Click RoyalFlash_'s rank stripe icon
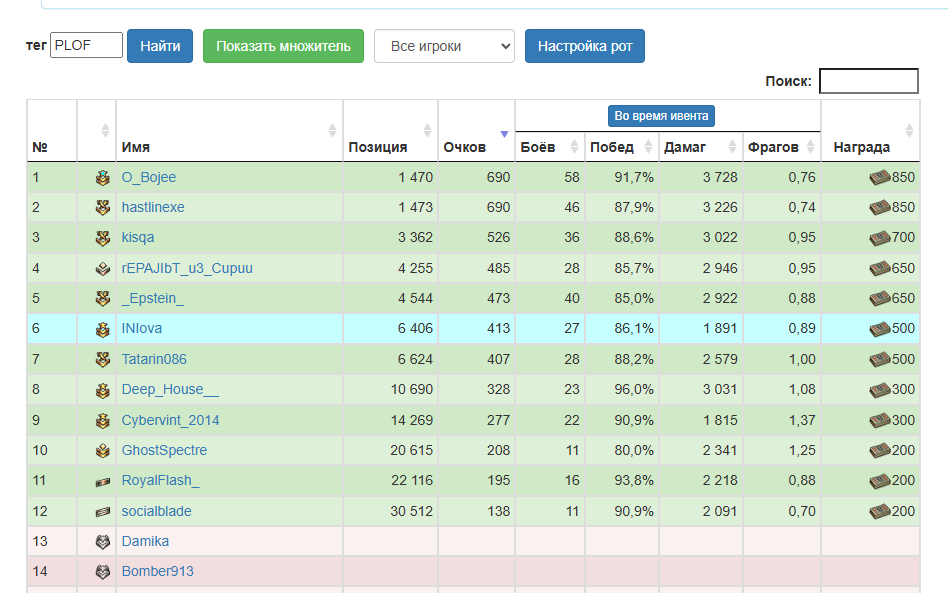This screenshot has width=948, height=593. coord(103,482)
